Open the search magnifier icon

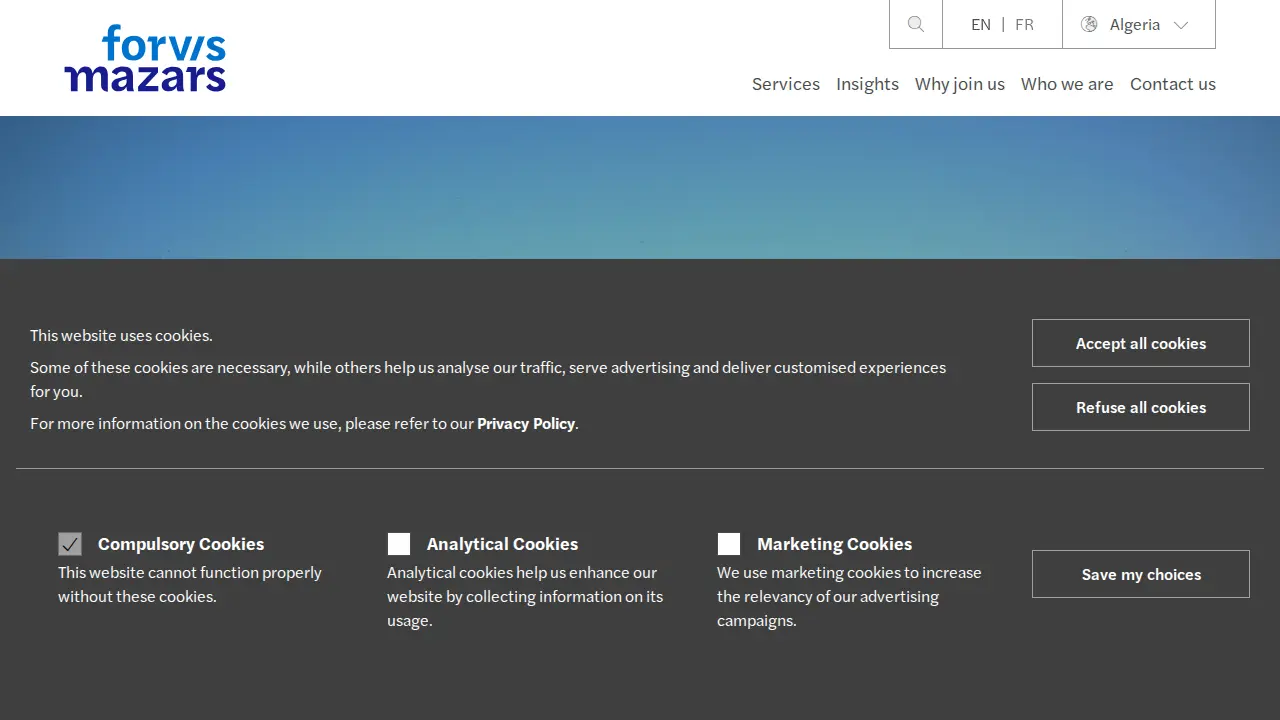pyautogui.click(x=916, y=24)
